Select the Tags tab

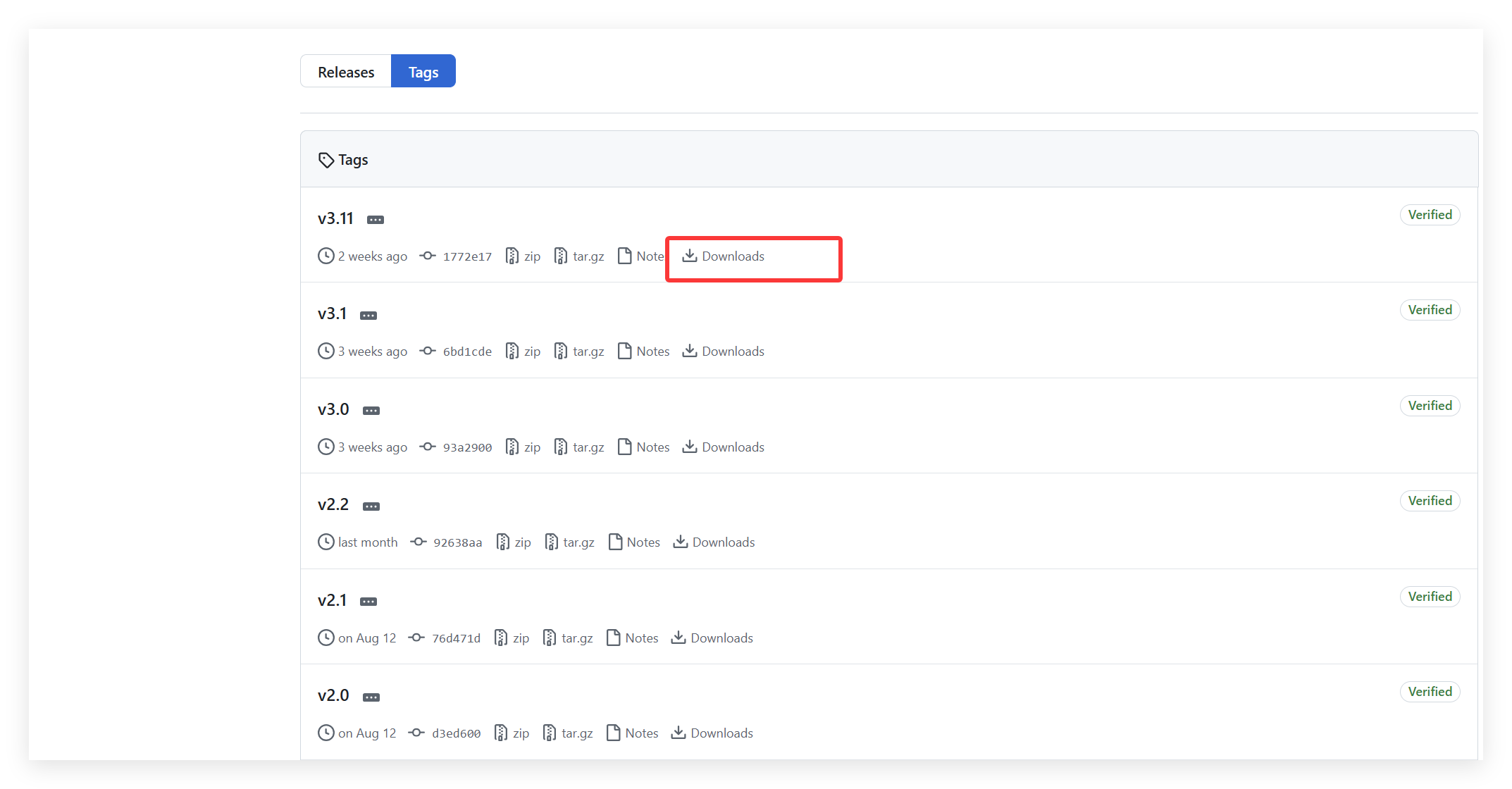click(x=423, y=72)
